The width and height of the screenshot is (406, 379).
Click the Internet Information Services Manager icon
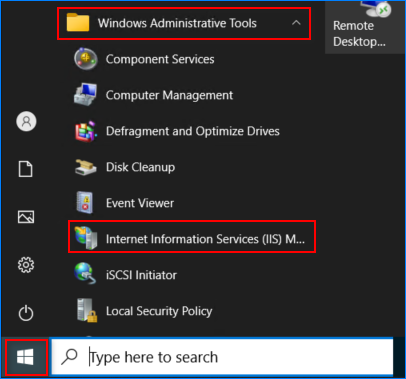(86, 238)
